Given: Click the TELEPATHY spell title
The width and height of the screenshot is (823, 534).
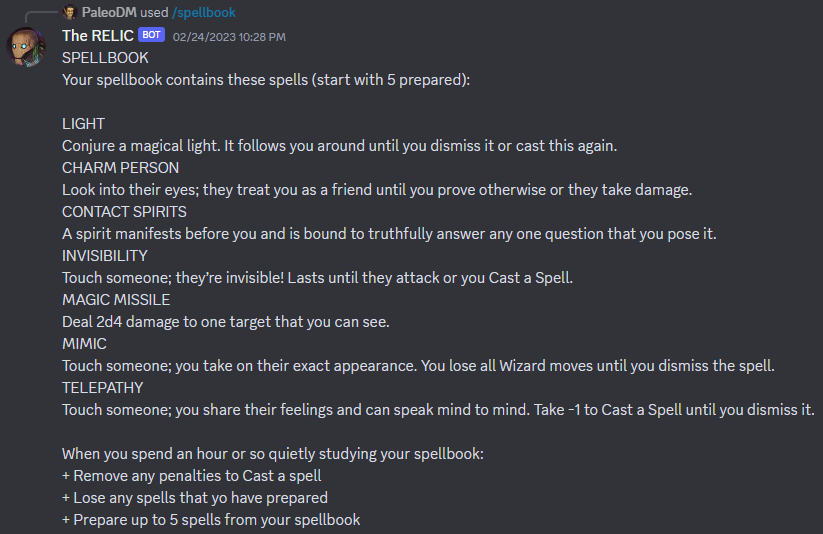Looking at the screenshot, I should click(x=102, y=388).
